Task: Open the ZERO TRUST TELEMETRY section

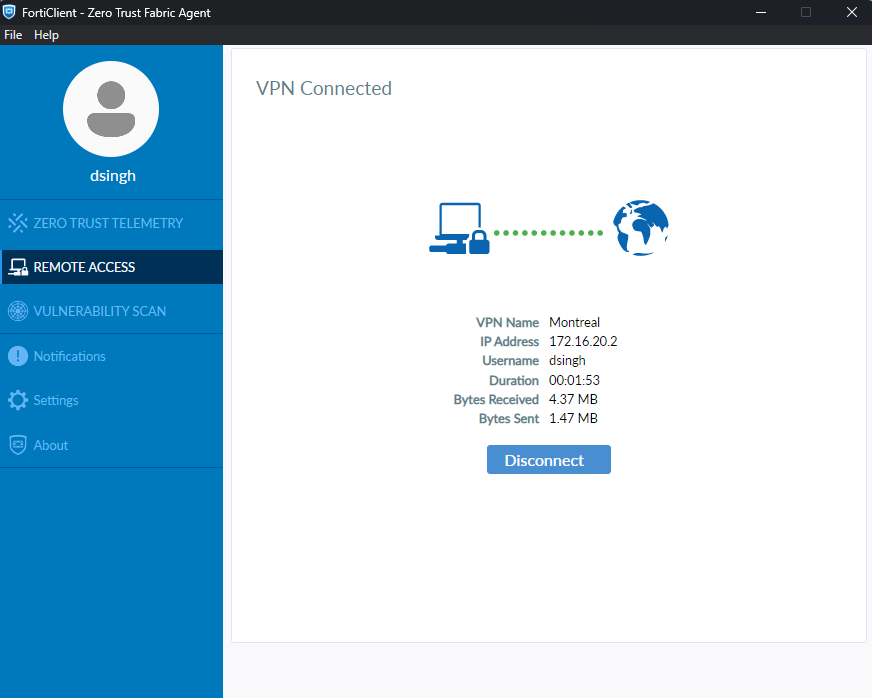Action: pos(111,223)
